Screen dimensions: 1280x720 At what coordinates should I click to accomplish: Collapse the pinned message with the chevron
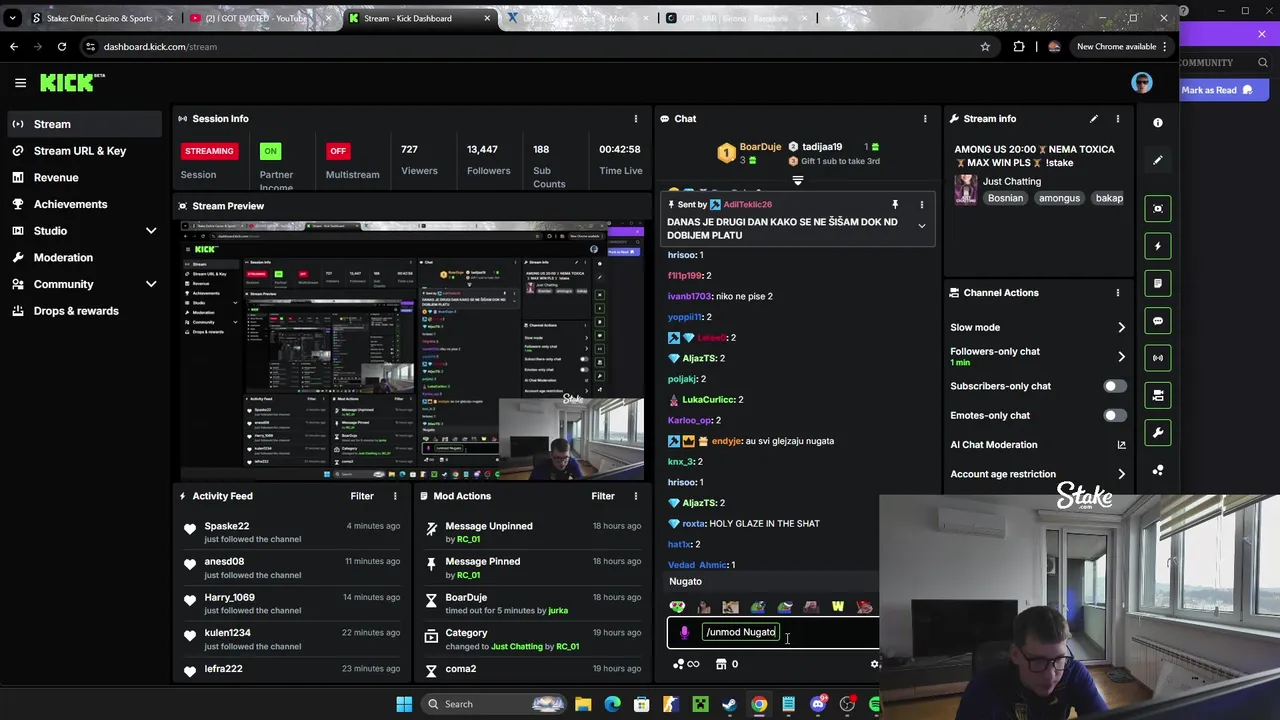coord(922,226)
